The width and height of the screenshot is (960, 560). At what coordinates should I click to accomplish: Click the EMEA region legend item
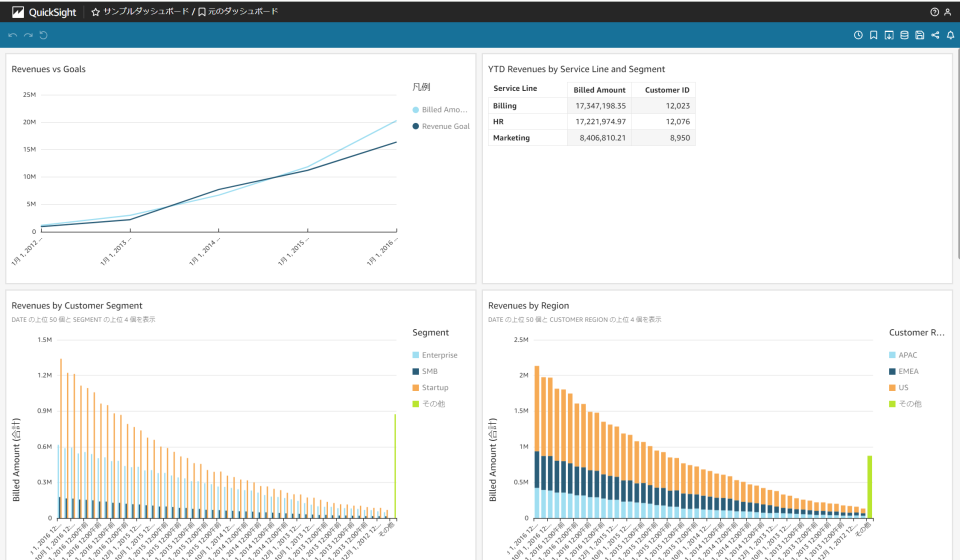[908, 371]
